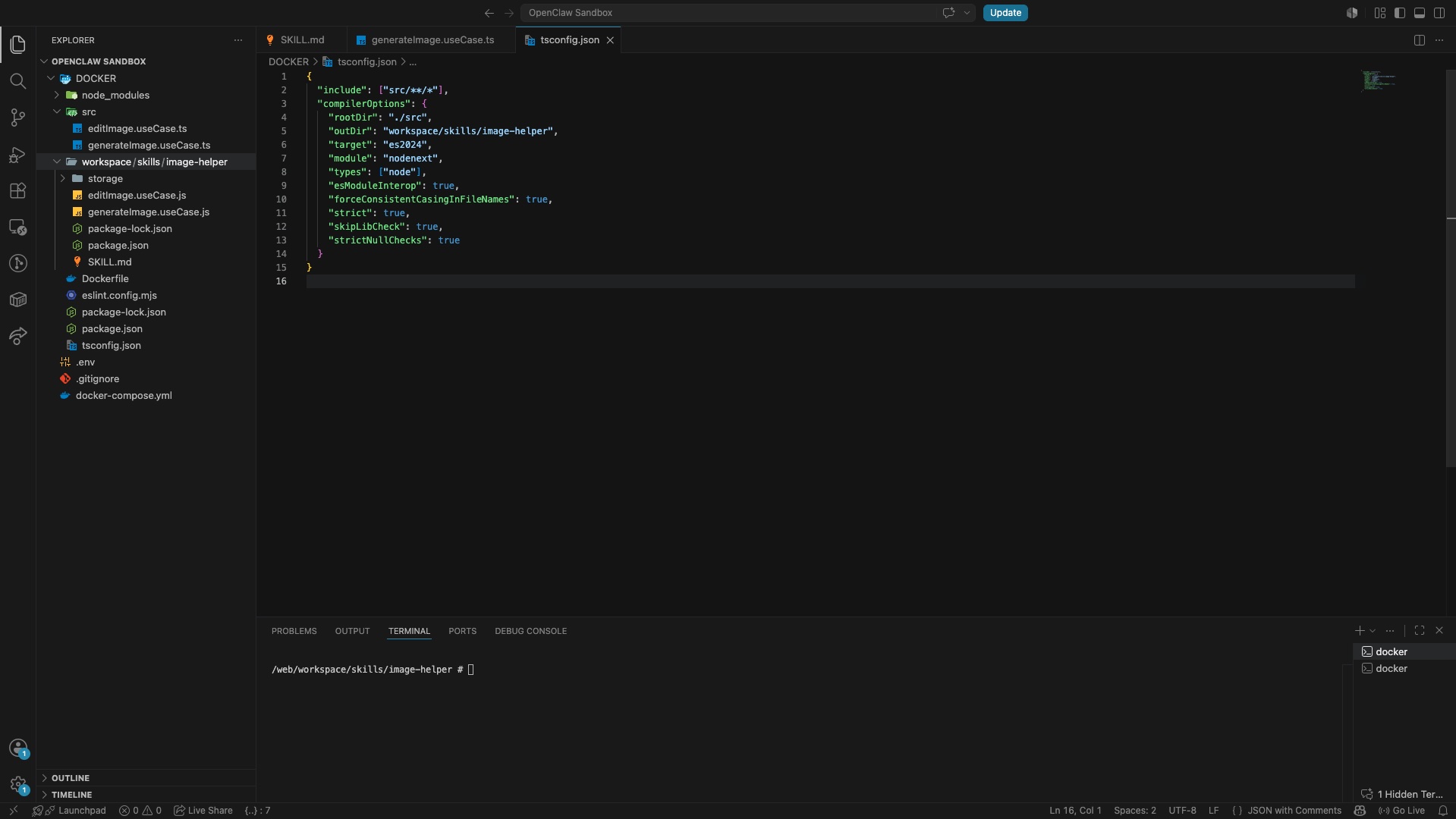Click the editor minimap preview
Screen dimensions: 1456x819
point(1379,80)
